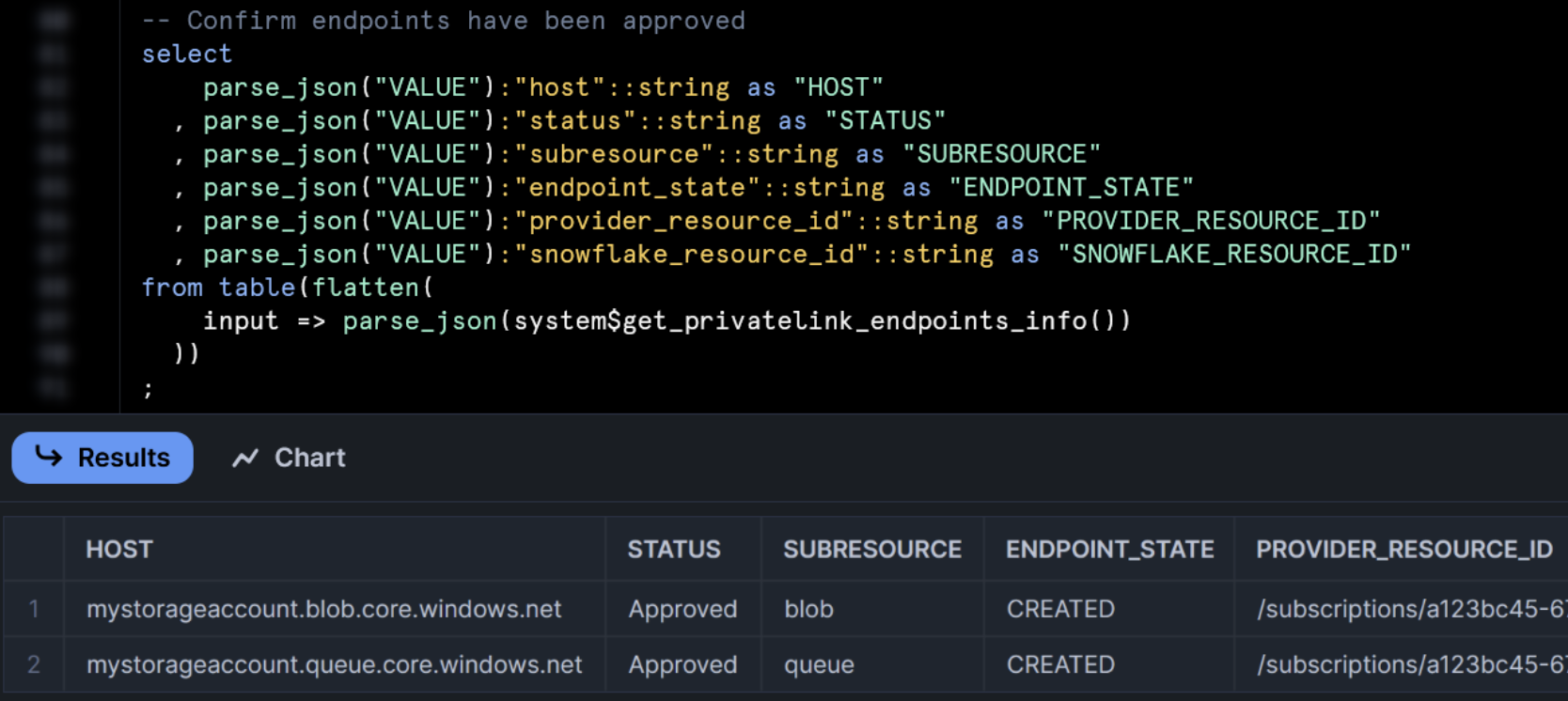Click the Results tab arrow icon
The height and width of the screenshot is (701, 1568).
pyautogui.click(x=49, y=457)
